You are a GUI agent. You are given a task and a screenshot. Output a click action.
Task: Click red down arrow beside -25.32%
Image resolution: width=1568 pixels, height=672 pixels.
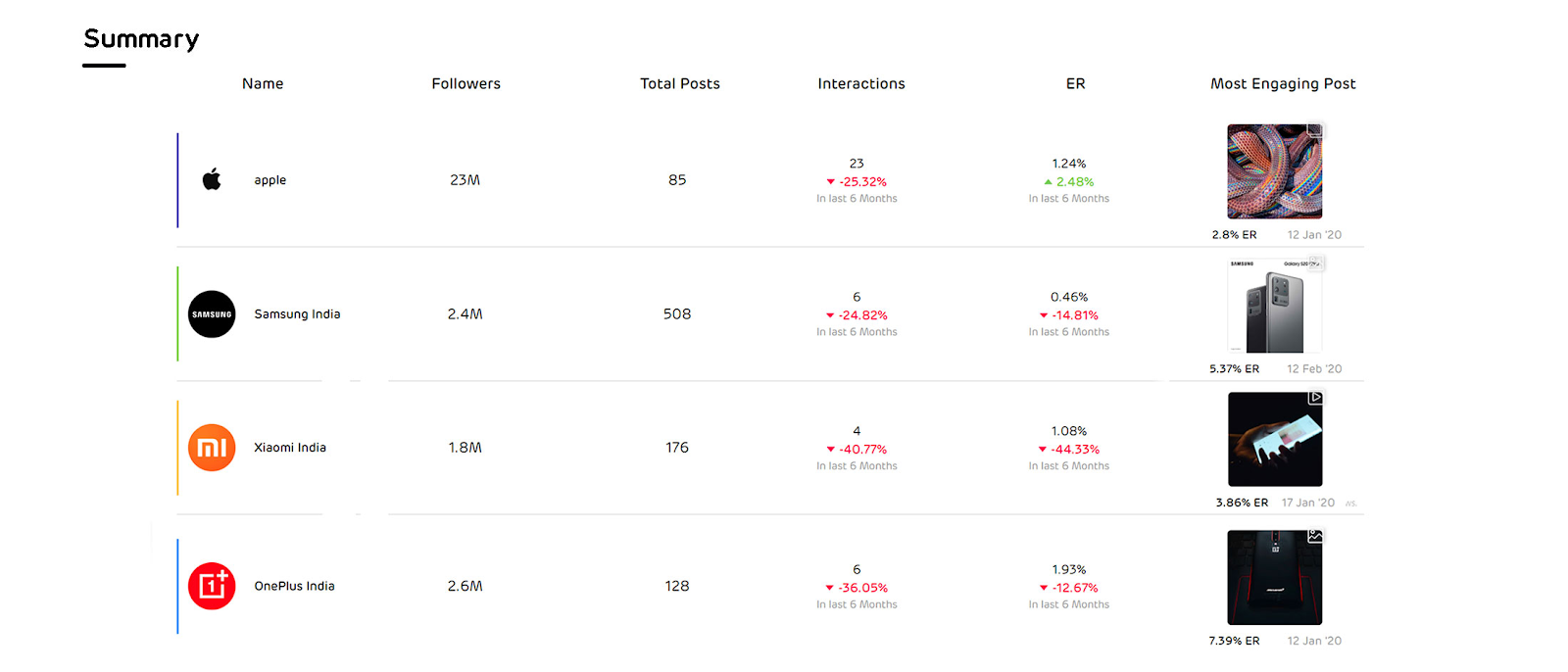[831, 182]
